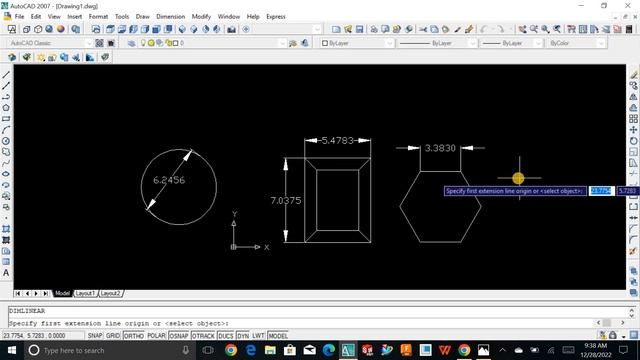The image size is (640, 360).
Task: Switch to the Model tab
Action: (62, 293)
